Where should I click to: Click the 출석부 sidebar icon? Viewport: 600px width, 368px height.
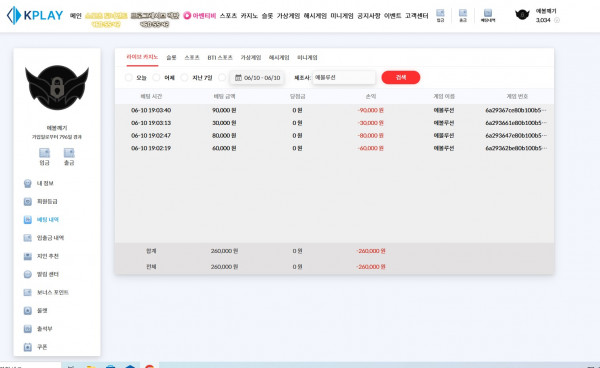click(x=28, y=329)
